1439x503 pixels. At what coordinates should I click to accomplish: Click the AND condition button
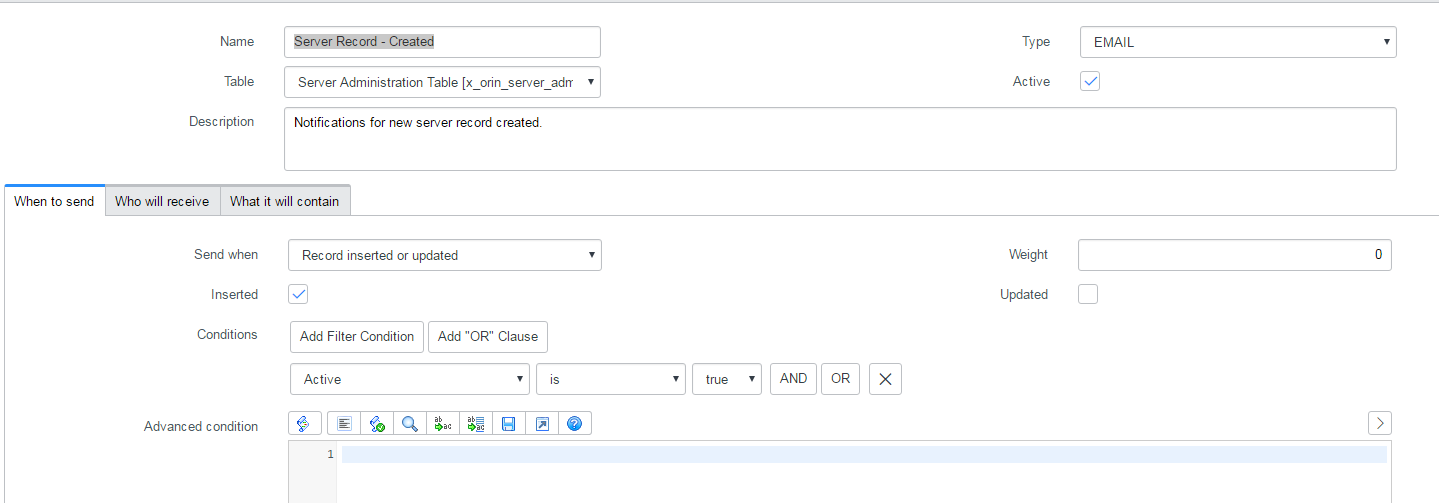tap(793, 379)
